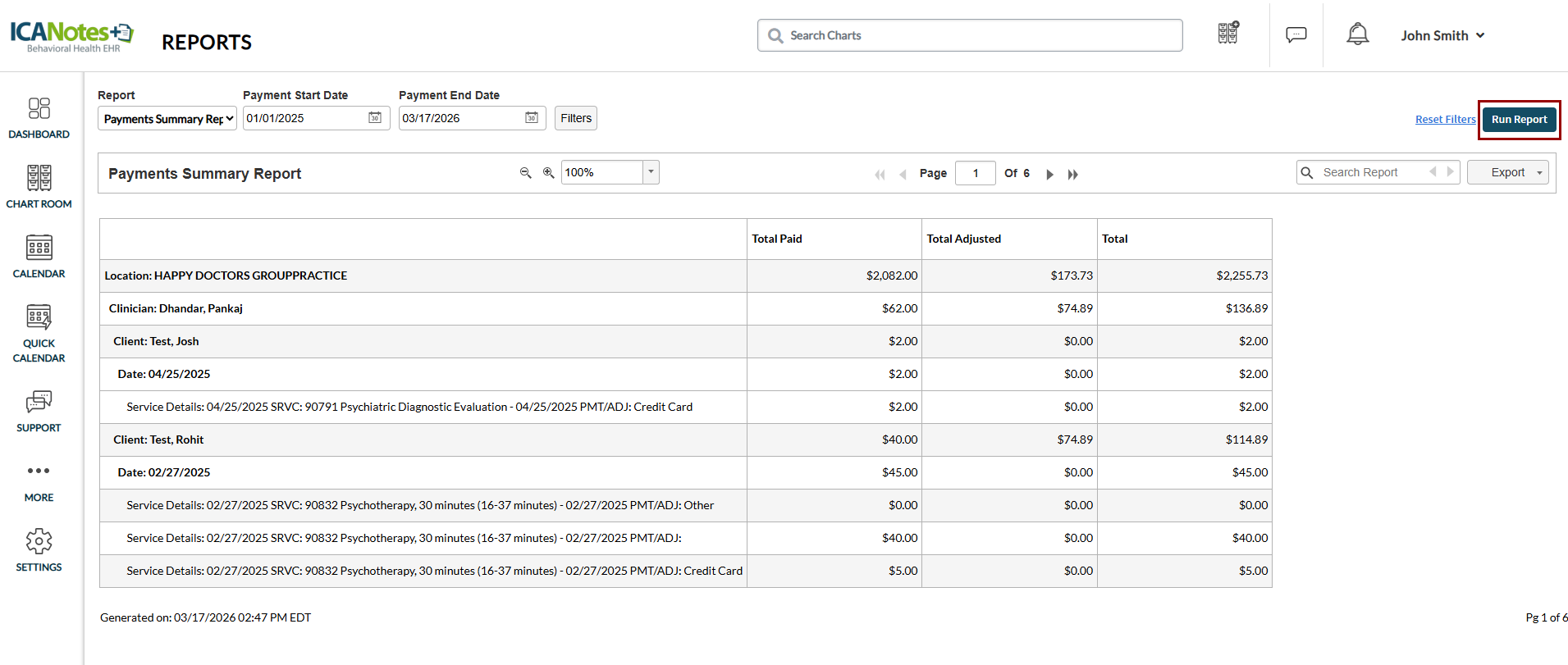Go to Calendar in sidebar

pos(39,256)
